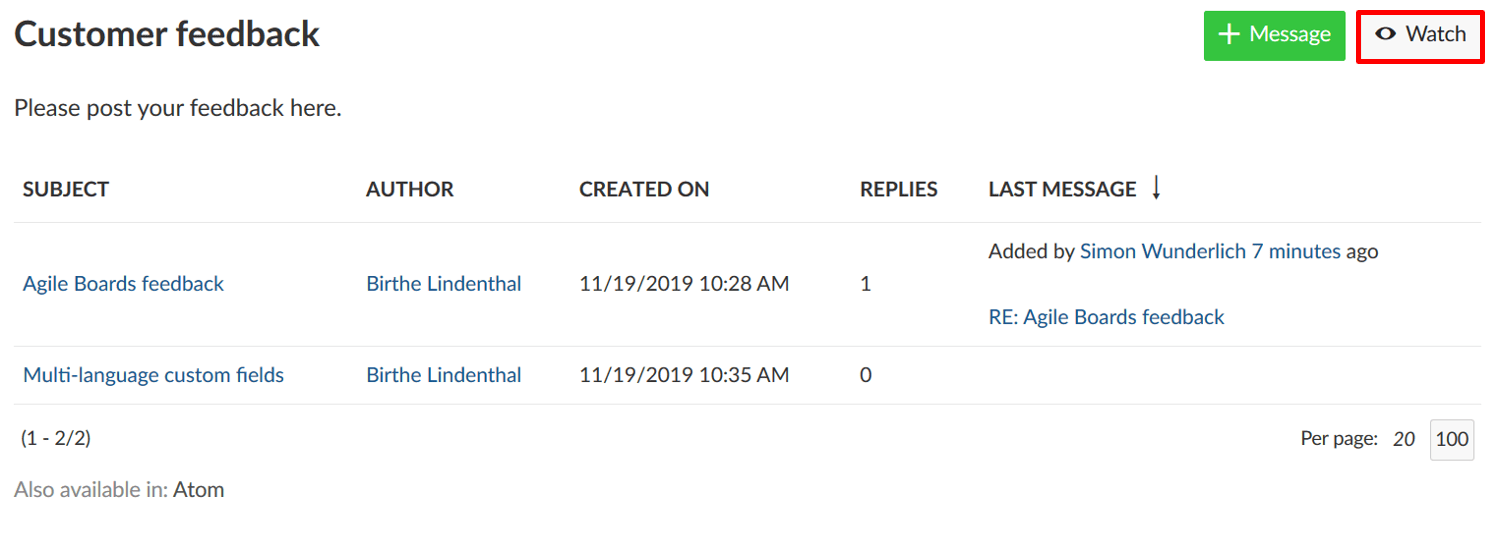
Task: Open the Multi-language custom fields topic
Action: pos(153,376)
